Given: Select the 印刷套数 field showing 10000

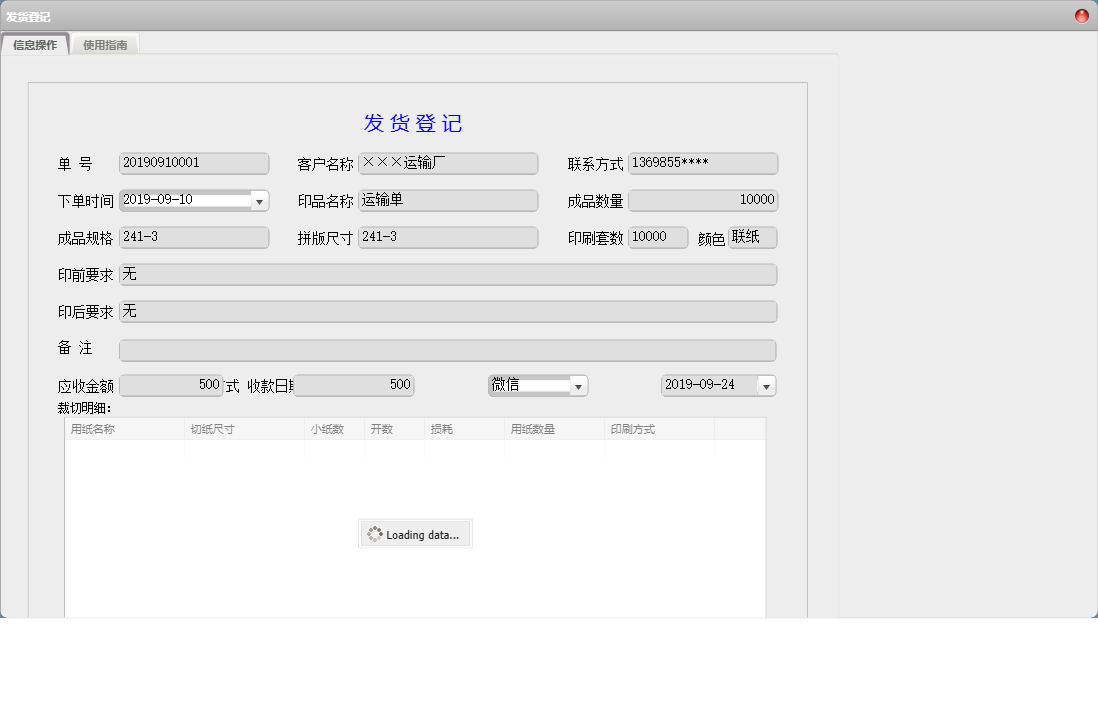Looking at the screenshot, I should [657, 237].
